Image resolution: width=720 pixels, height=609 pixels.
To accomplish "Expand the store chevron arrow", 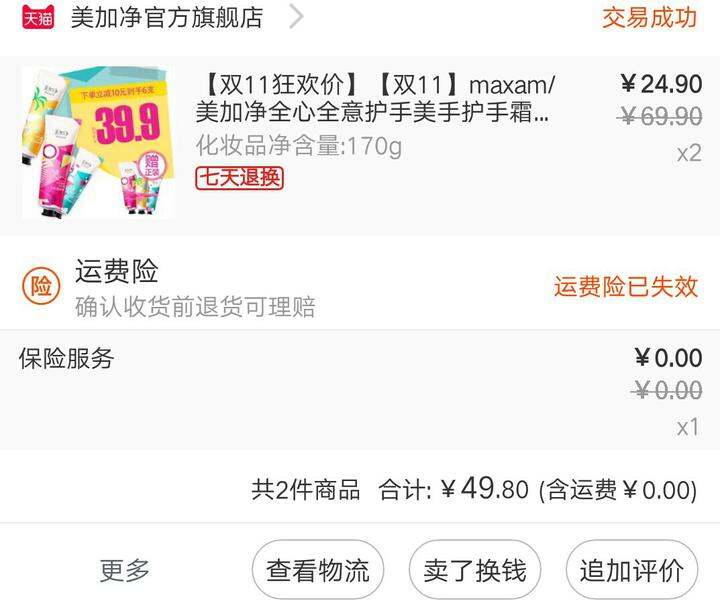I will pyautogui.click(x=296, y=17).
